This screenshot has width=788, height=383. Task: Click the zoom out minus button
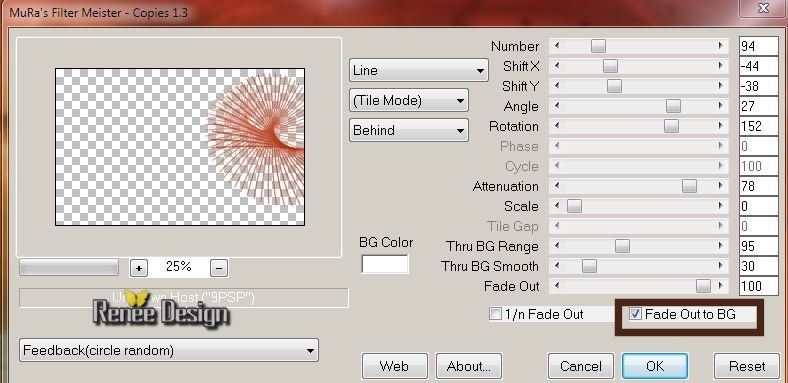click(x=219, y=268)
